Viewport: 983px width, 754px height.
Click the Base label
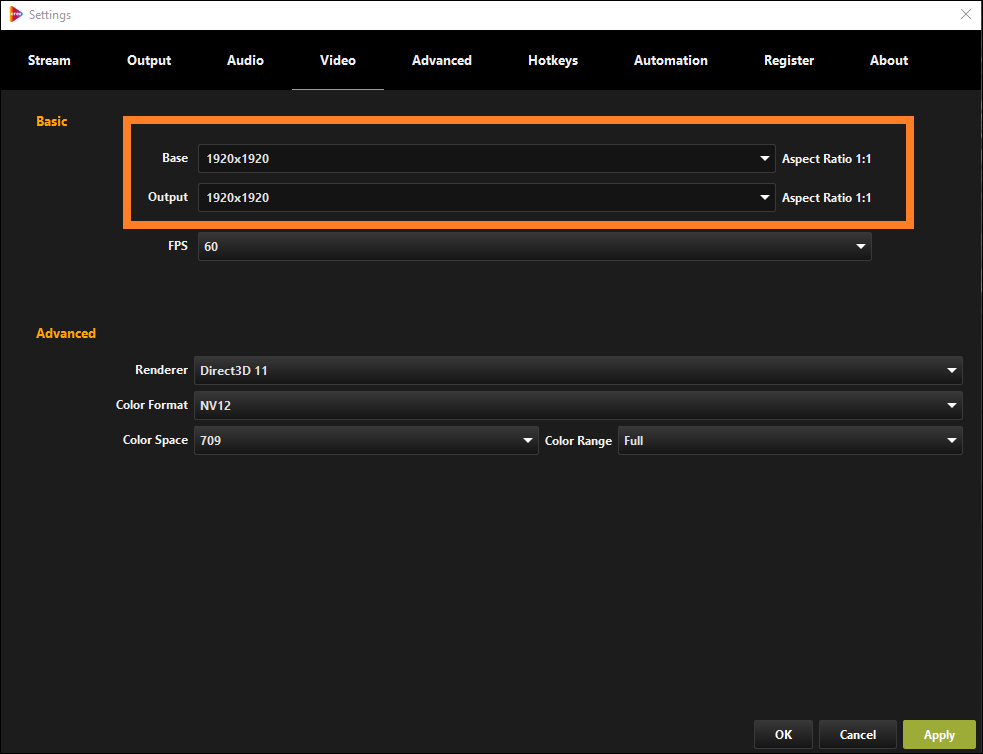(x=175, y=158)
